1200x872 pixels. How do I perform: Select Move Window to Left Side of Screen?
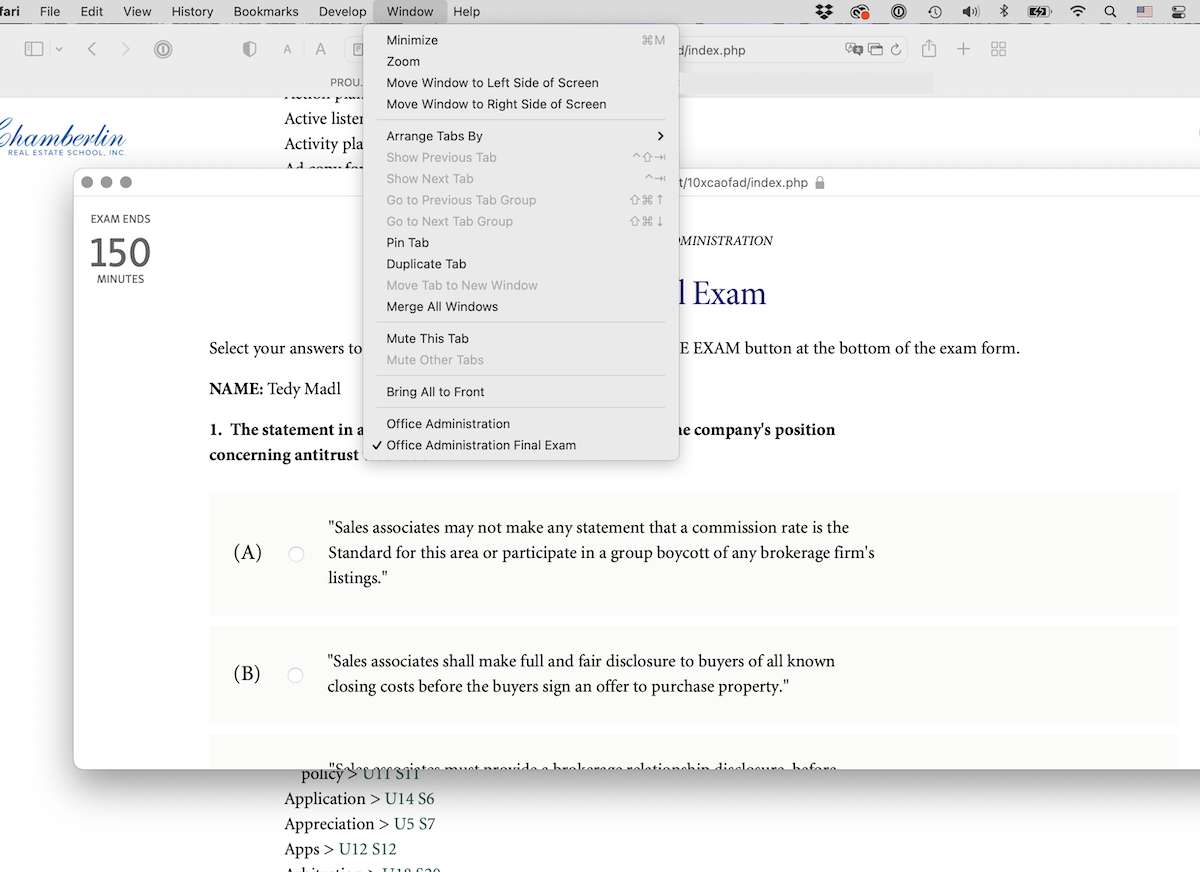coord(521,83)
